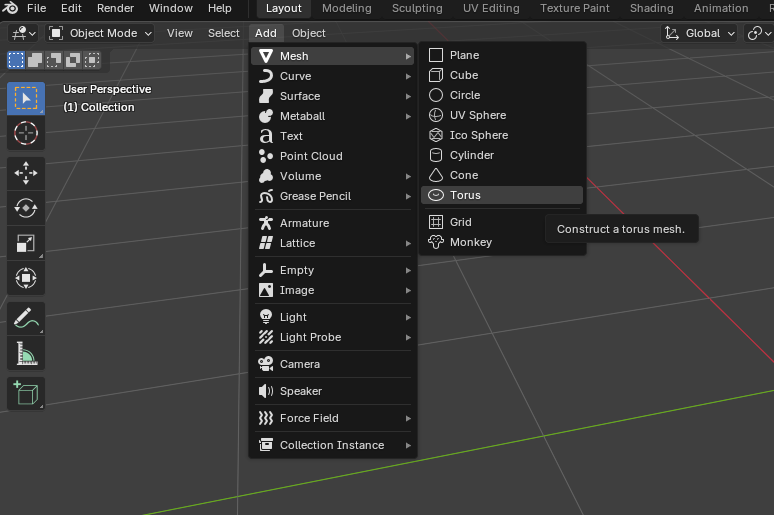This screenshot has width=774, height=515.
Task: Activate the 3D Cursor tool
Action: (26, 133)
